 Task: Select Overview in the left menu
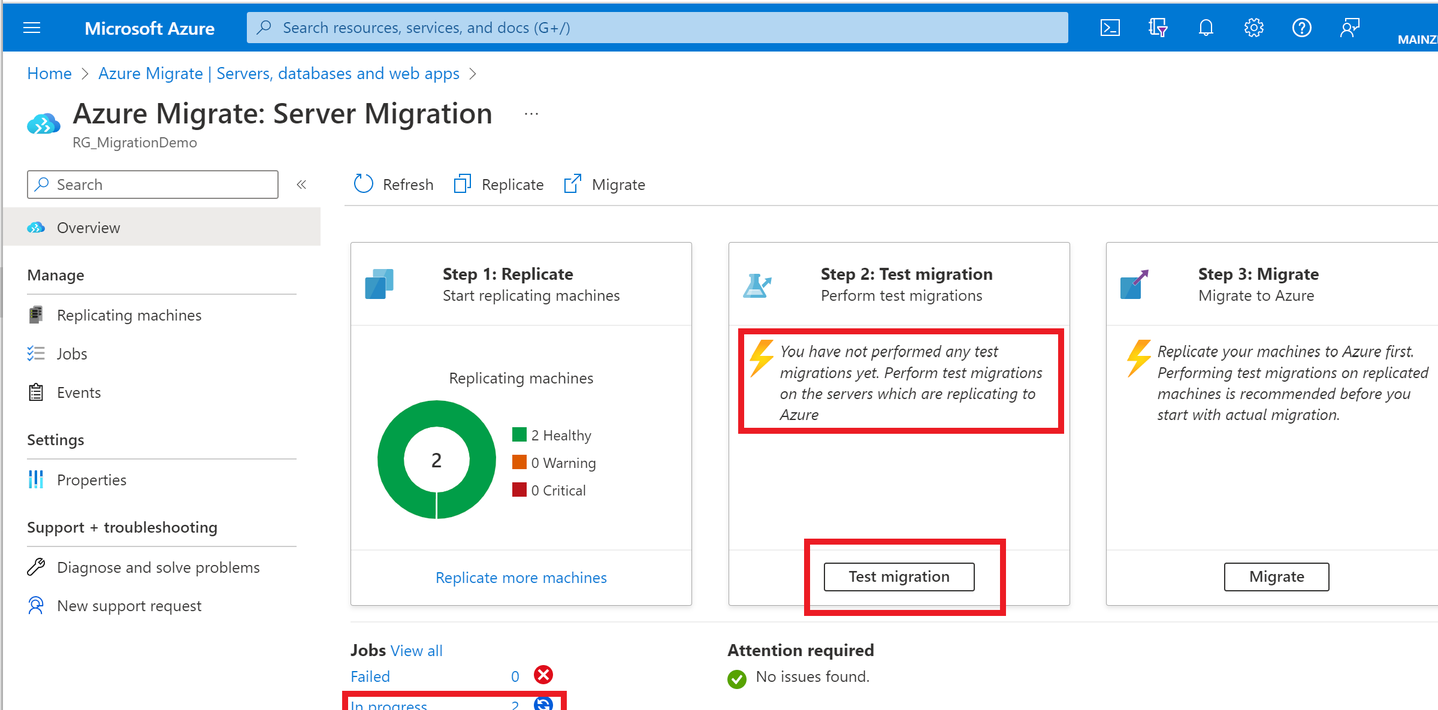[160, 227]
